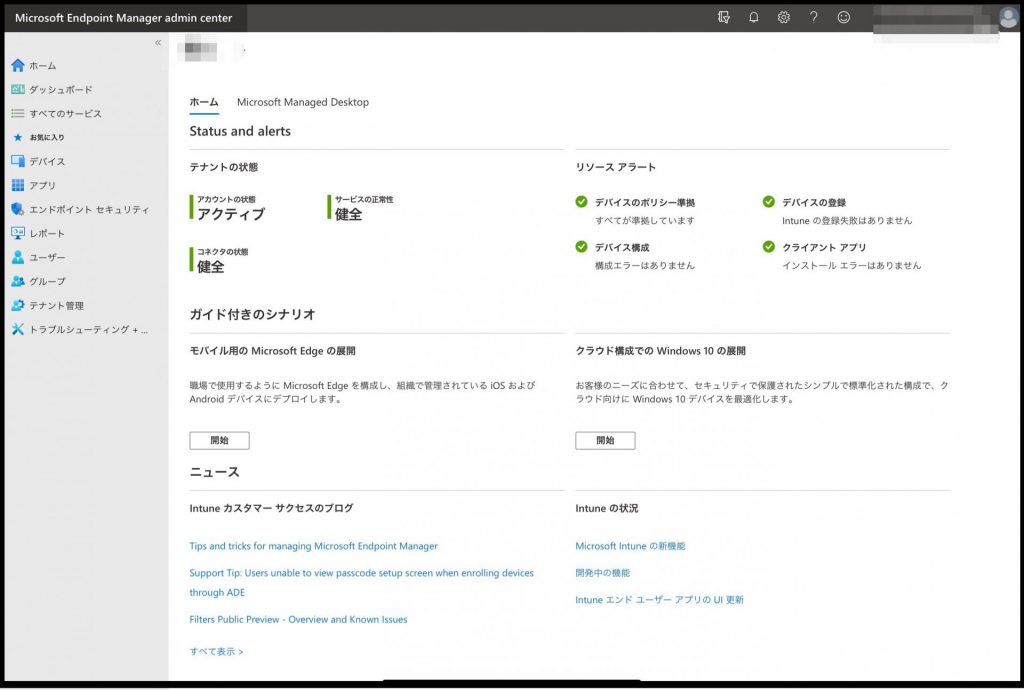This screenshot has height=690, width=1024.
Task: Select デバイス in the navigation menu
Action: [x=47, y=161]
